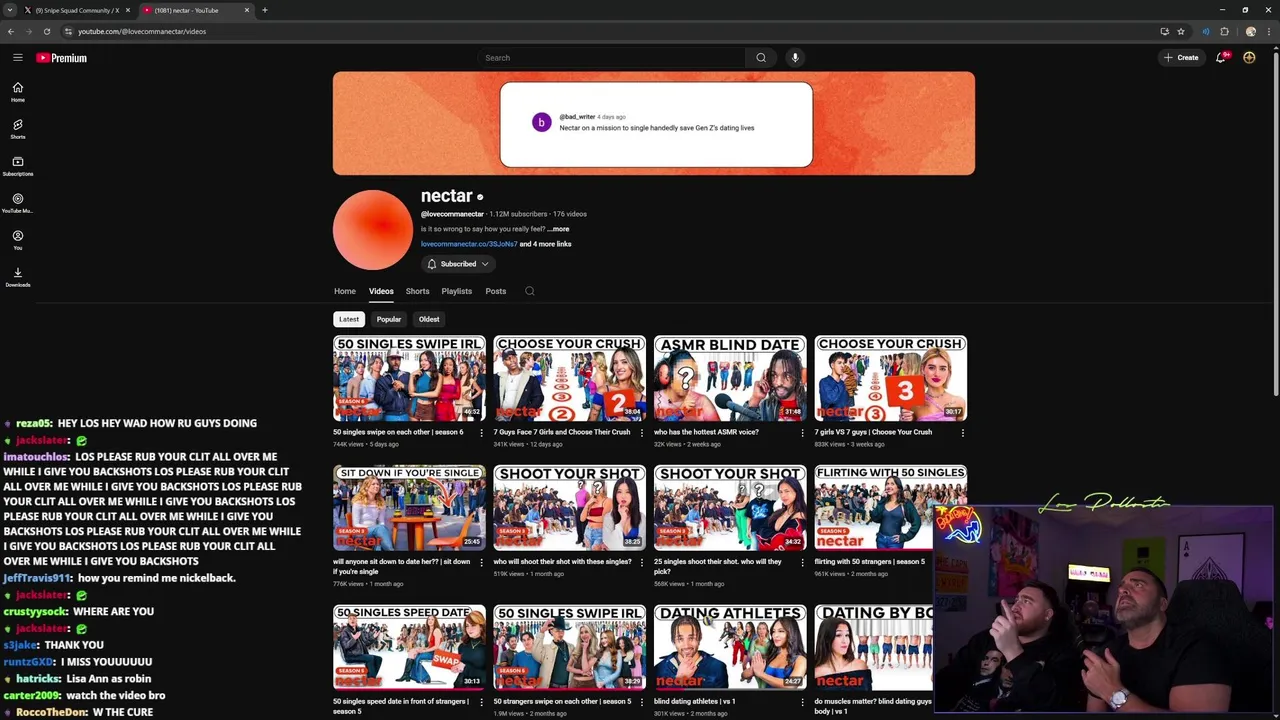Sort videos by Latest chip
Viewport: 1280px width, 720px height.
pos(349,319)
